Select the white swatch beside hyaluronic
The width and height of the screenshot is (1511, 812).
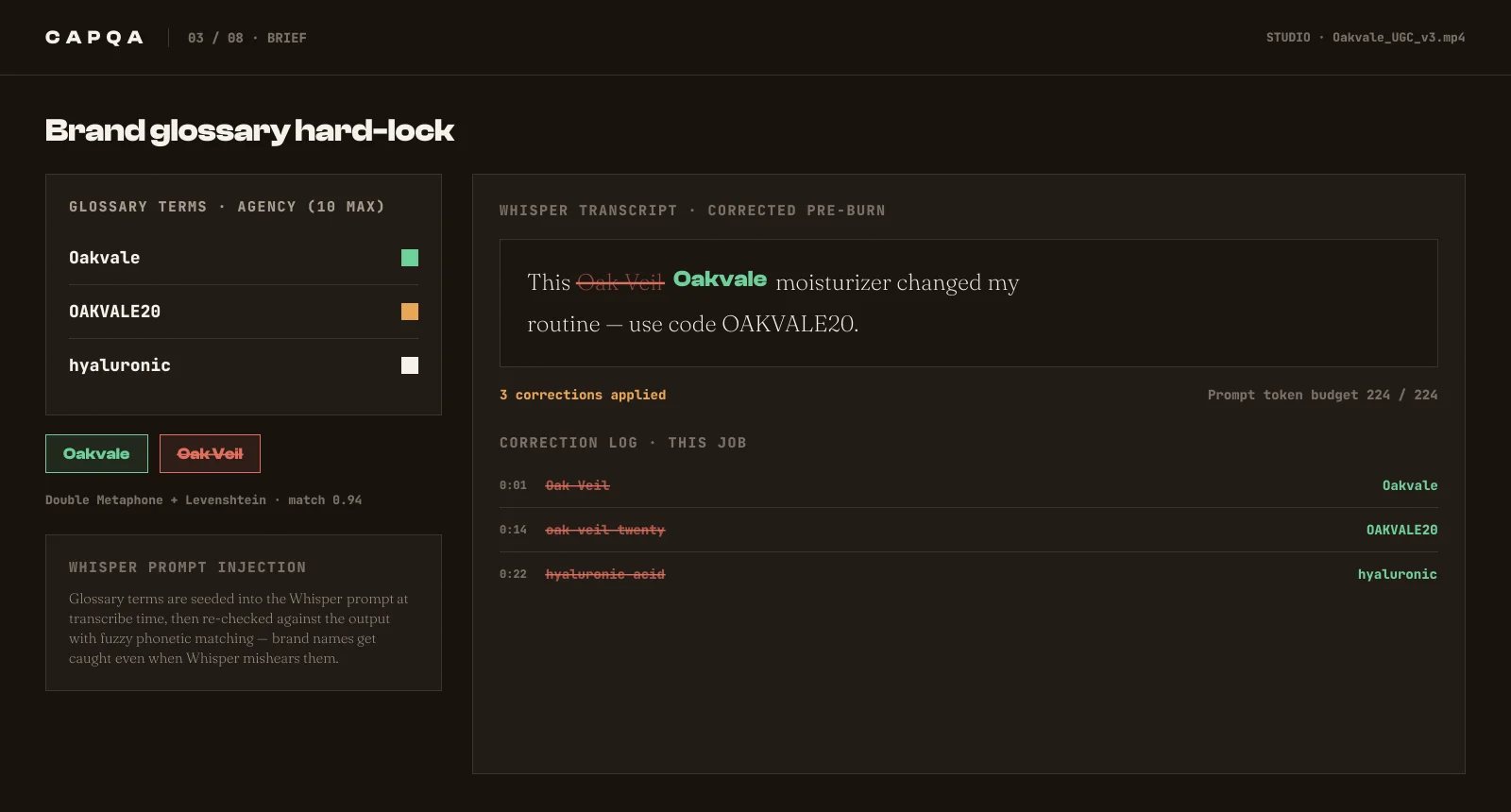click(x=410, y=365)
